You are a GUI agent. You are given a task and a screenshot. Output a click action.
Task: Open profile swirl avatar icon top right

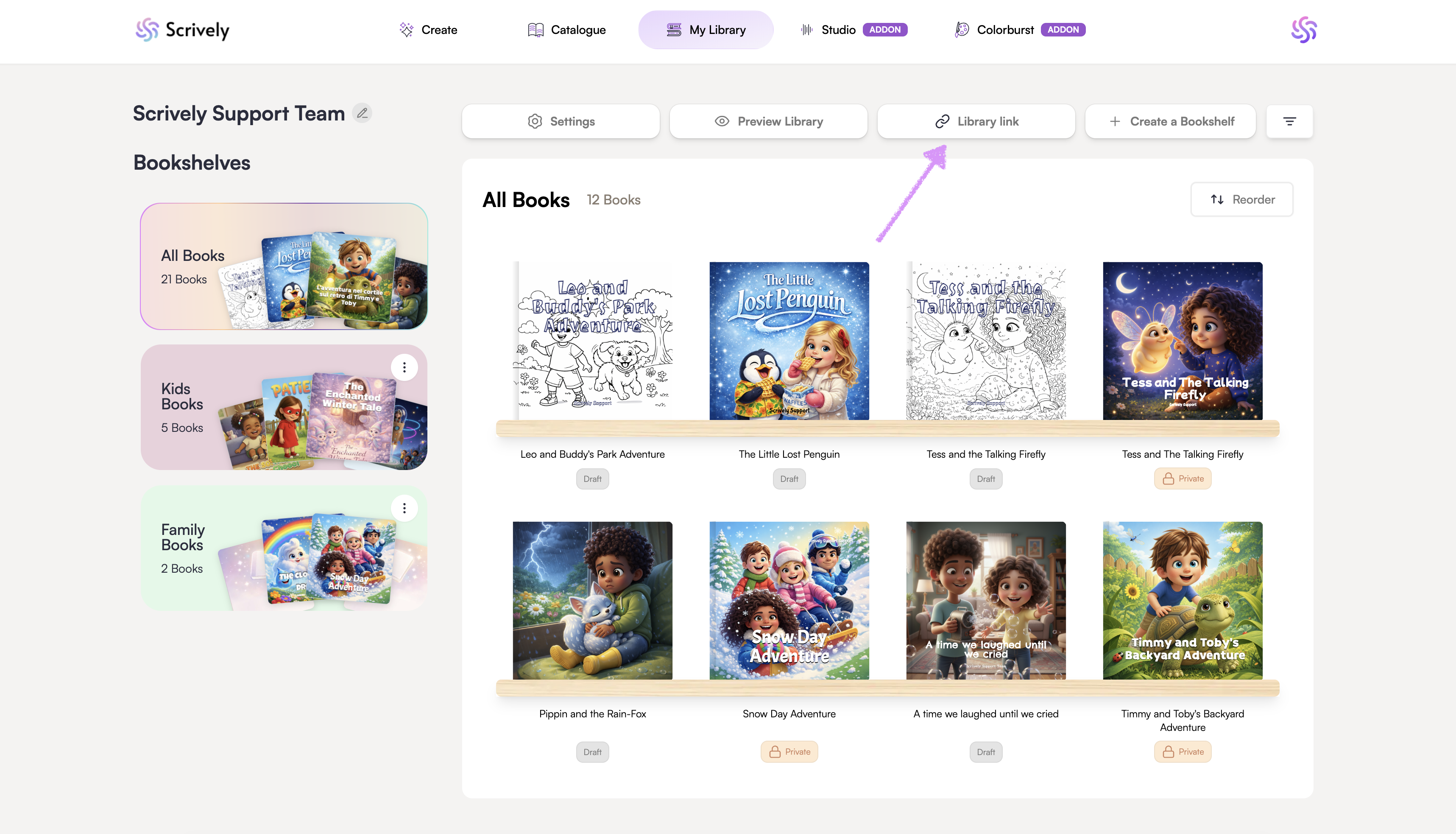[x=1303, y=30]
